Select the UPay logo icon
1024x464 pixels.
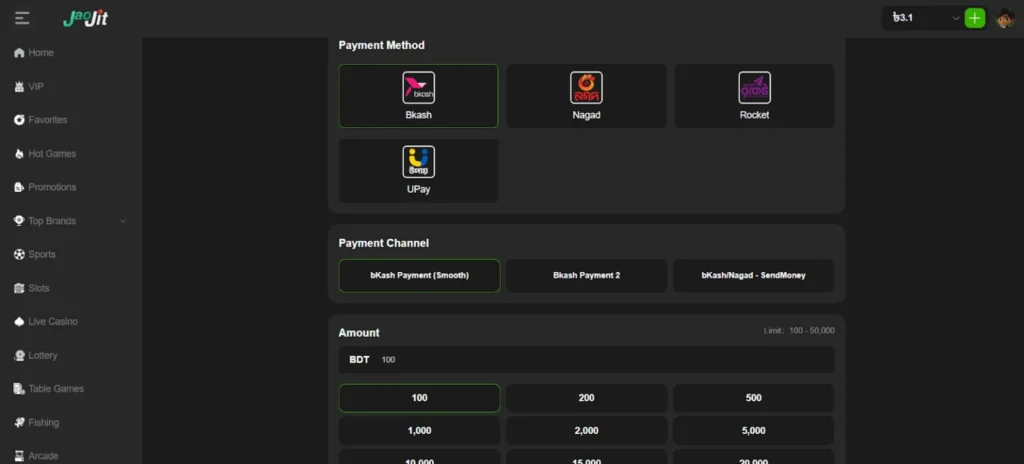point(419,162)
